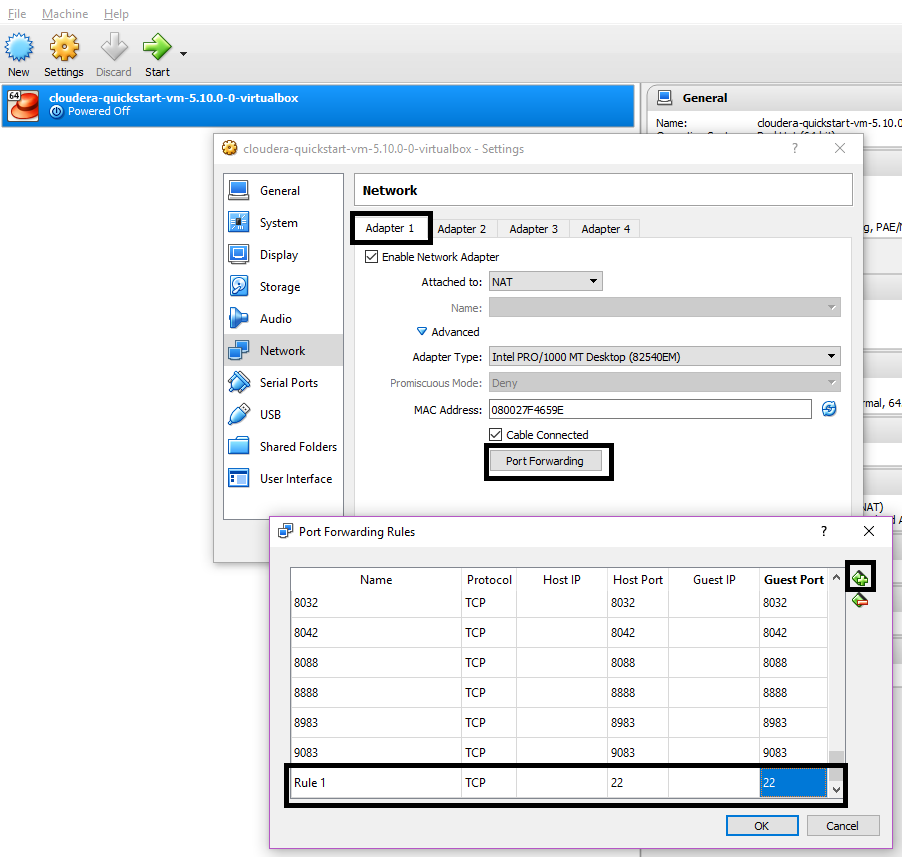Open the Start button dropdown arrow
This screenshot has height=857, width=902.
(184, 53)
